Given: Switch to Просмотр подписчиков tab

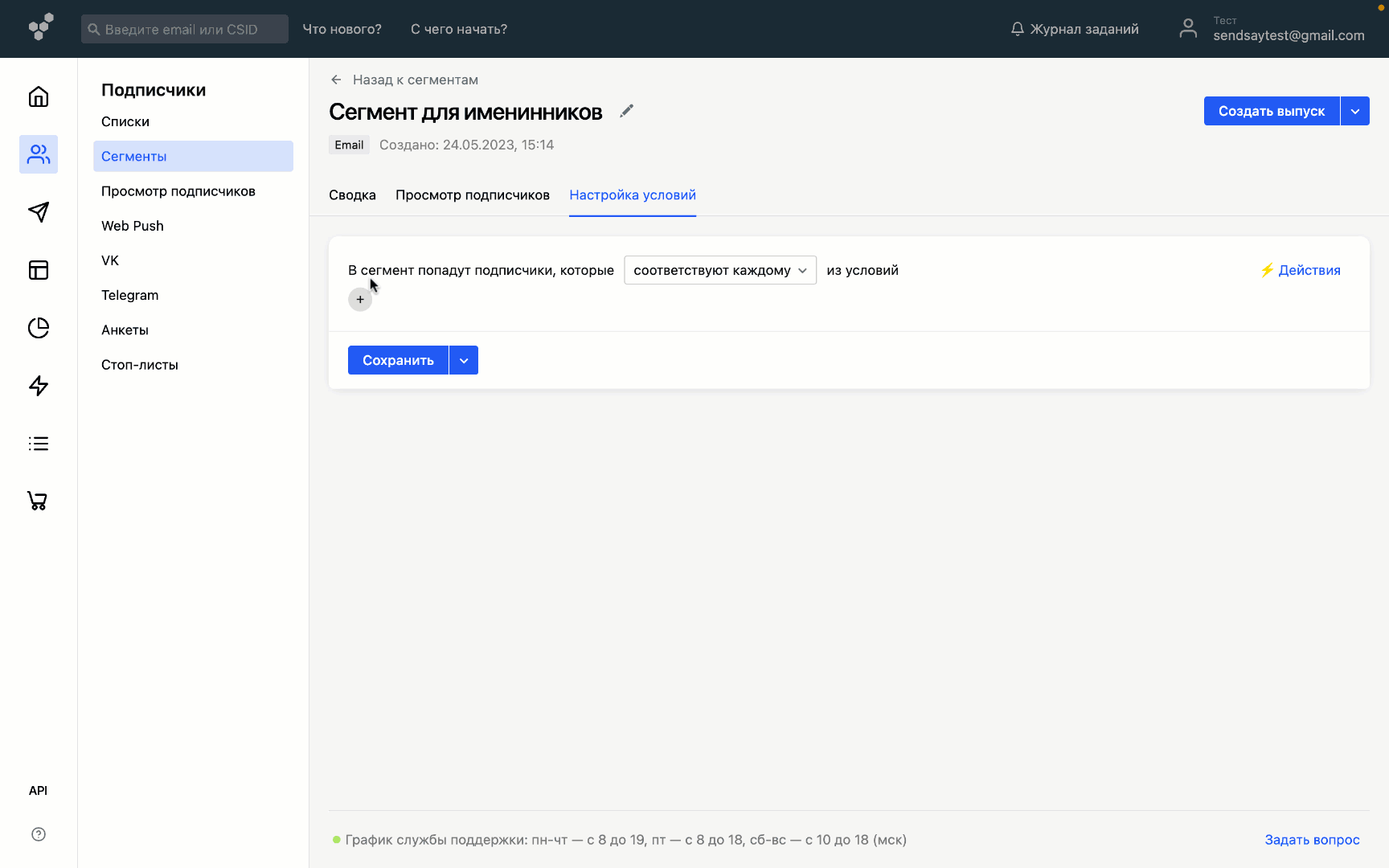Looking at the screenshot, I should (472, 195).
